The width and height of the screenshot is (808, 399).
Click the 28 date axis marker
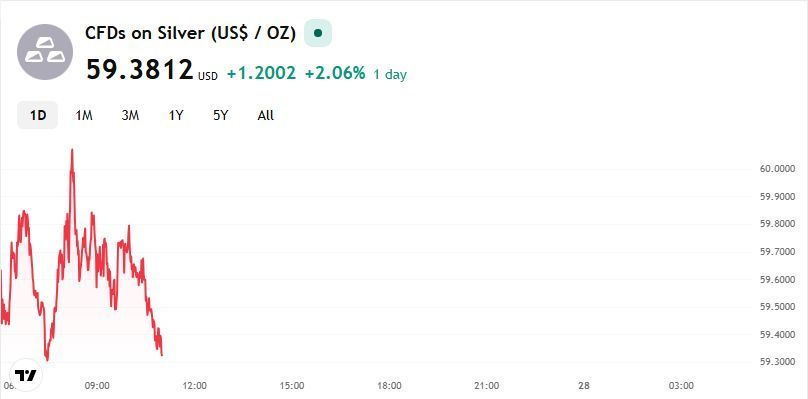point(583,385)
